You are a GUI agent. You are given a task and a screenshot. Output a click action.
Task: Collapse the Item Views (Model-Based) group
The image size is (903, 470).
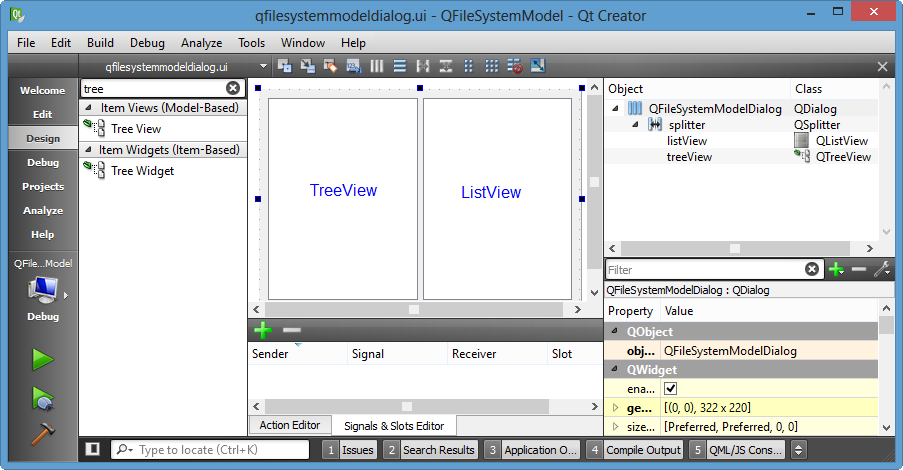tap(88, 108)
